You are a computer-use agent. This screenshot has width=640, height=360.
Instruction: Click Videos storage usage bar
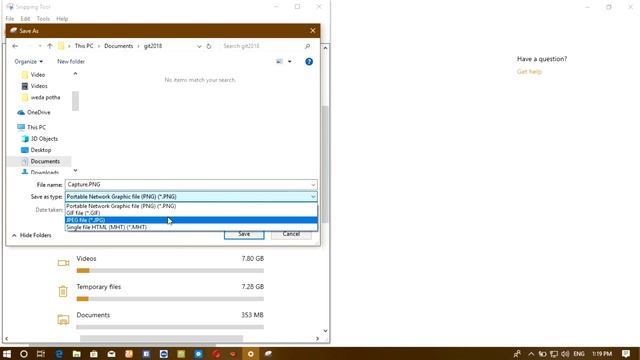tap(170, 271)
